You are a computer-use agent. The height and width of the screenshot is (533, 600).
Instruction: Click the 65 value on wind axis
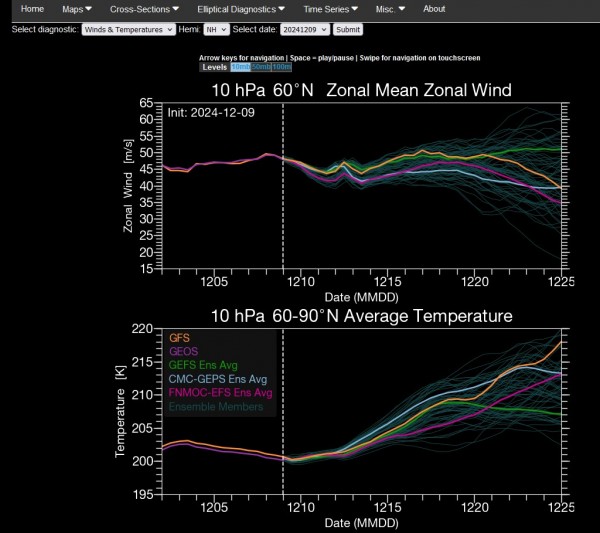click(x=146, y=103)
